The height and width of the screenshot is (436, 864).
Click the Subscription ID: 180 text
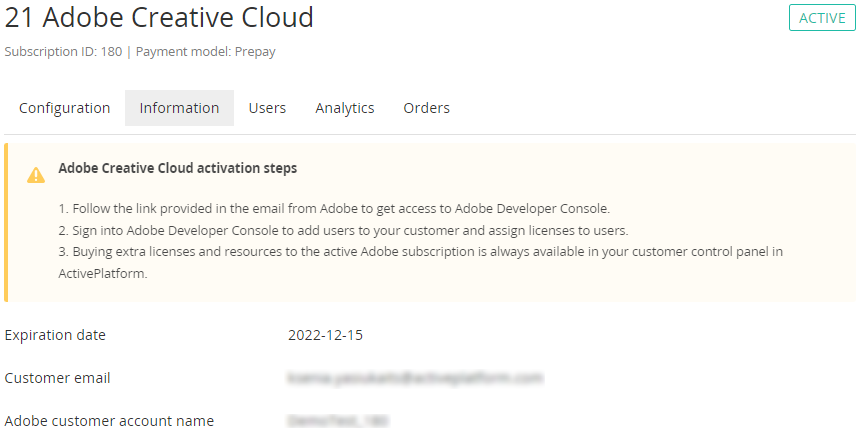pyautogui.click(x=63, y=52)
